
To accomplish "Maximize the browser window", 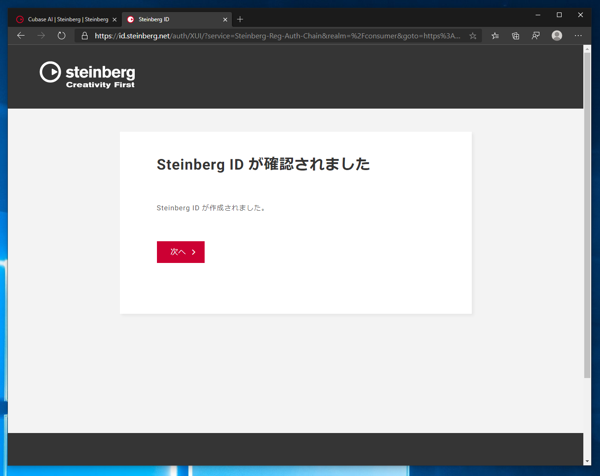I will [x=559, y=15].
